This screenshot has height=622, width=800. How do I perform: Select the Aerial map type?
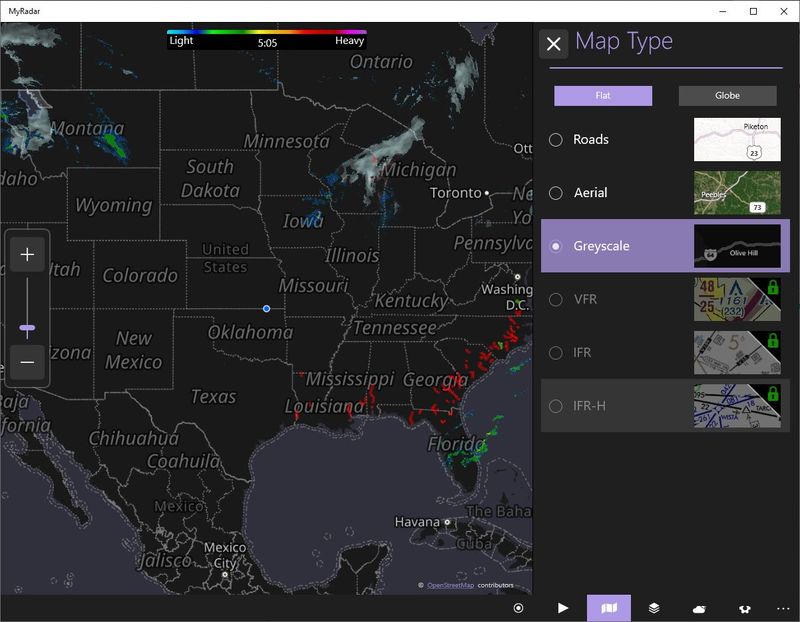tap(557, 192)
